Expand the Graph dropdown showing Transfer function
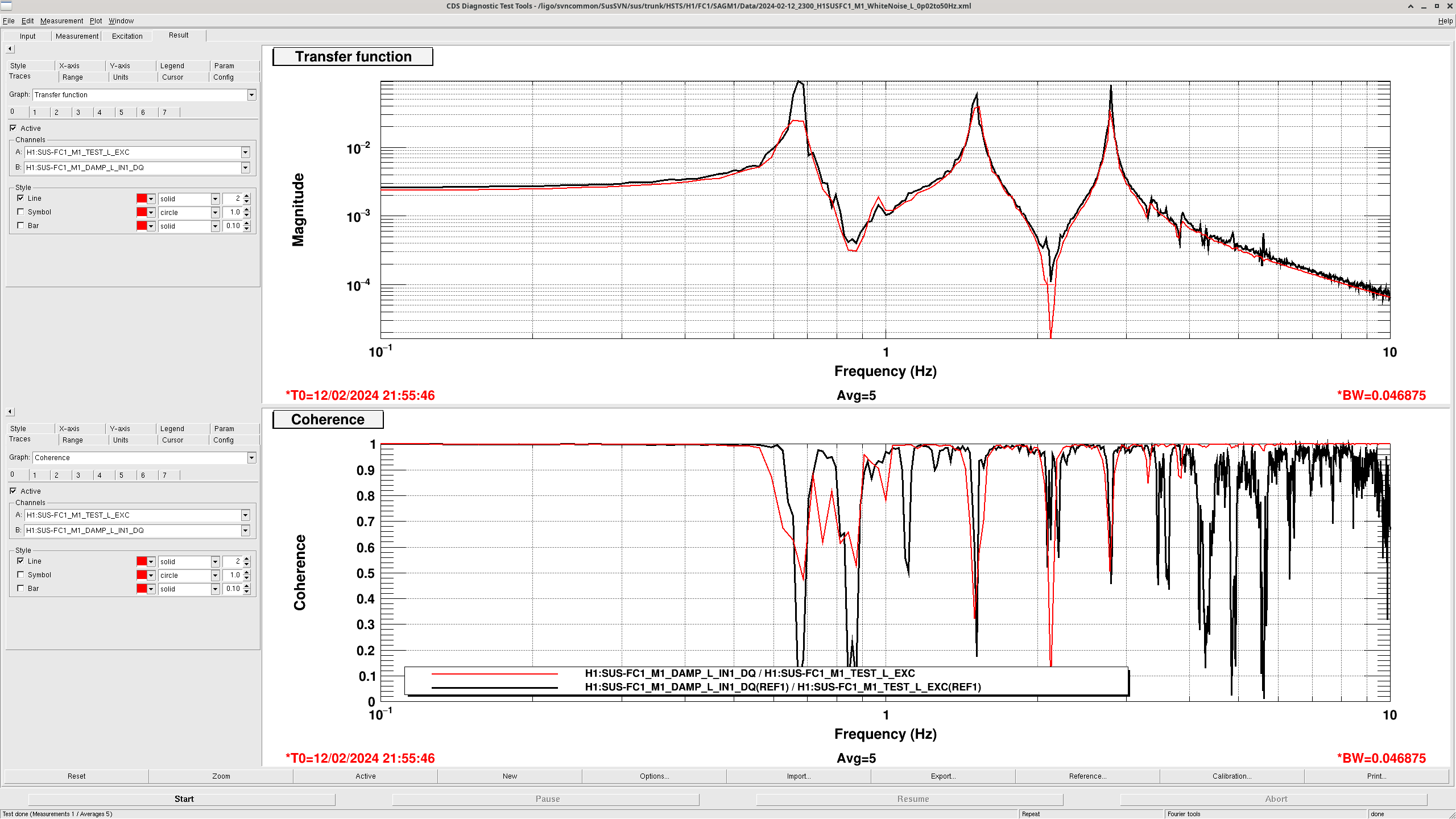 [x=251, y=95]
